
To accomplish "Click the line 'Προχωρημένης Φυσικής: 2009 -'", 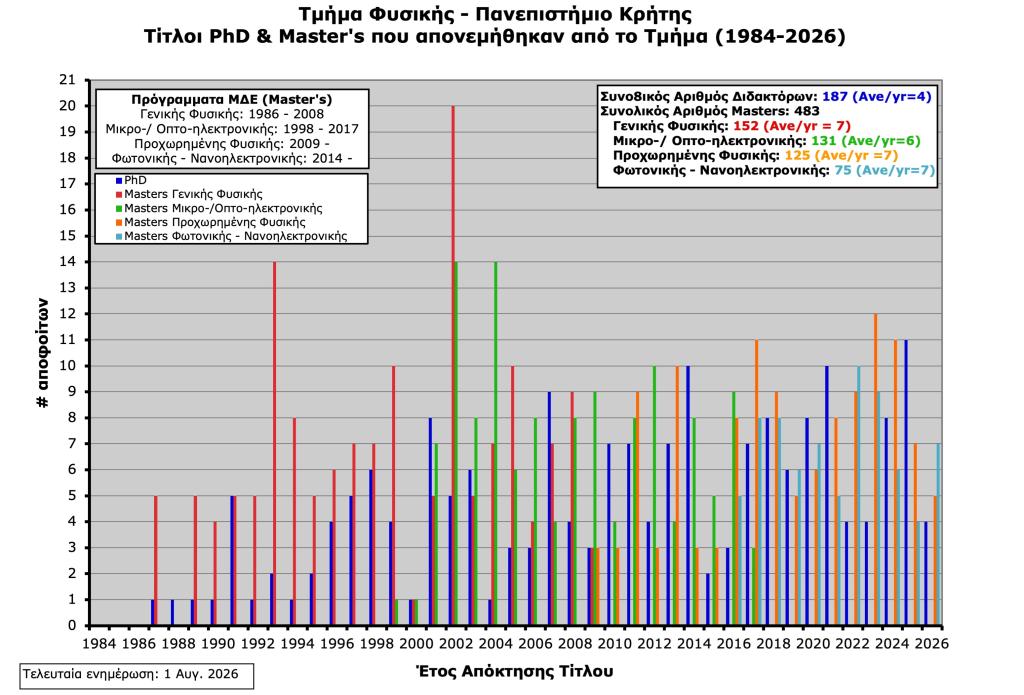I will click(232, 144).
